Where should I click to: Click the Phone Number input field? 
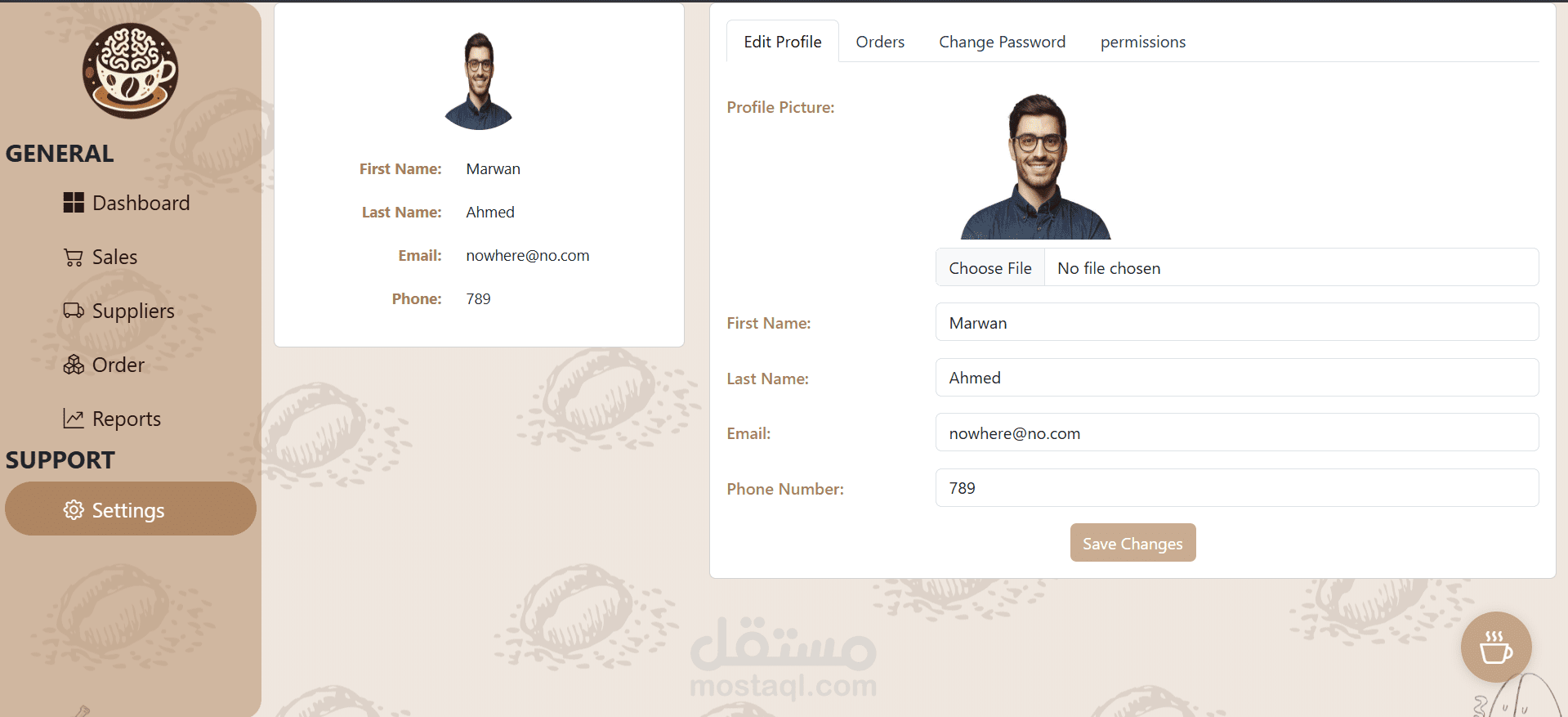click(1237, 488)
